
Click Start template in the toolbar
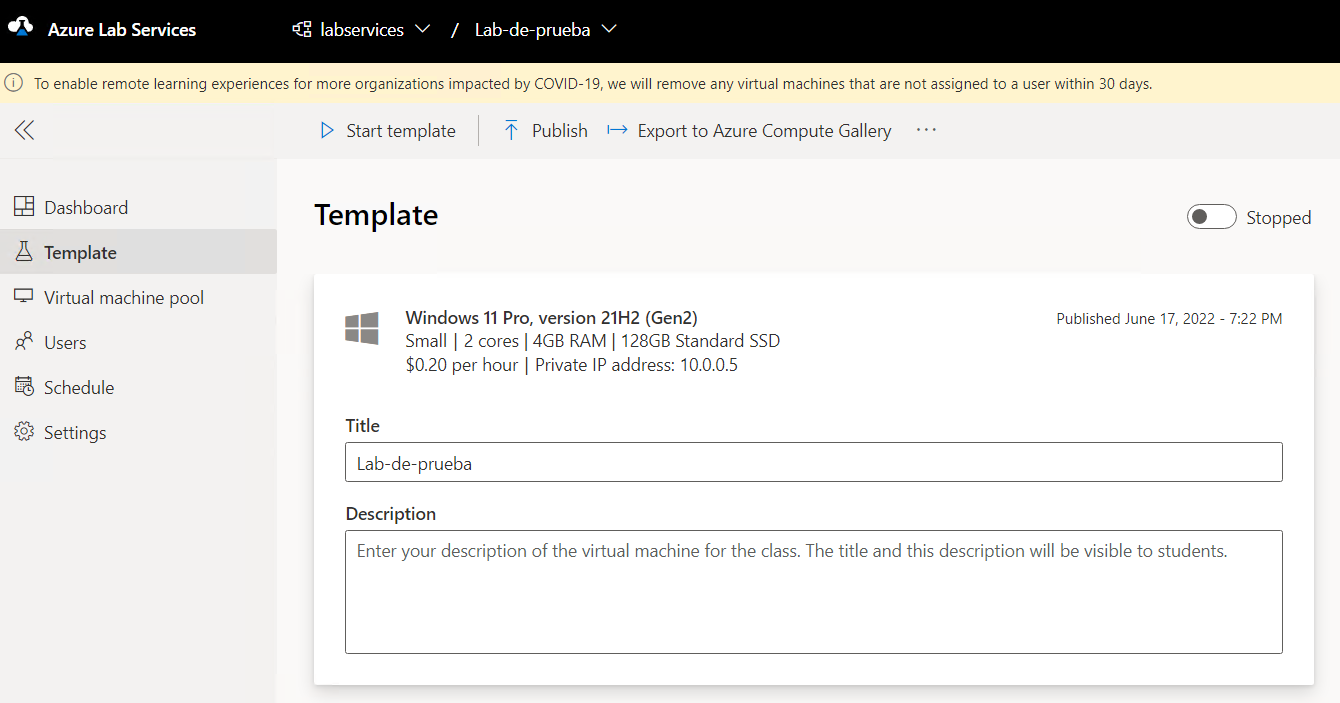[x=399, y=130]
